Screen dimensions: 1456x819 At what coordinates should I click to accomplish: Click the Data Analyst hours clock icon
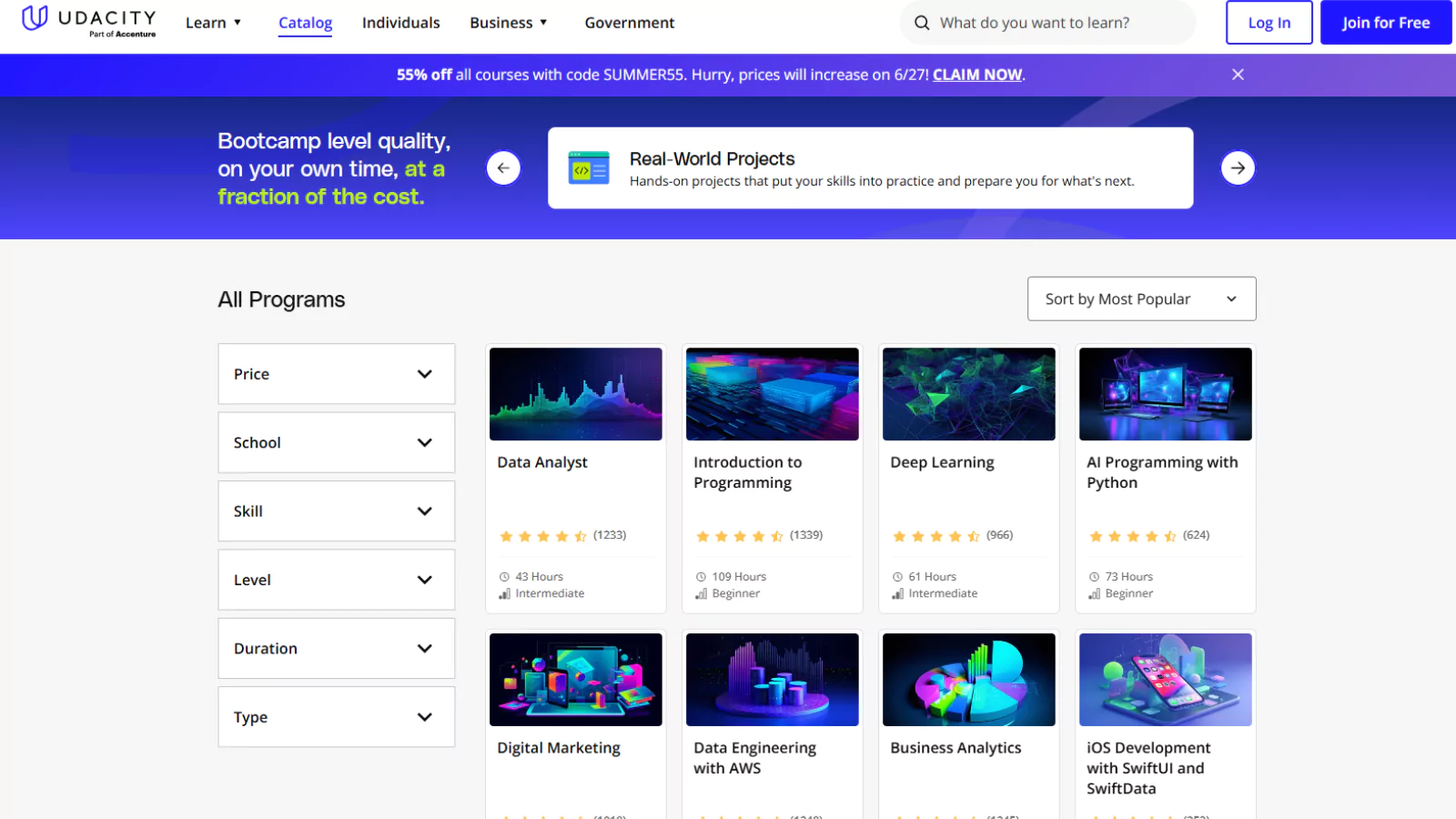point(504,577)
